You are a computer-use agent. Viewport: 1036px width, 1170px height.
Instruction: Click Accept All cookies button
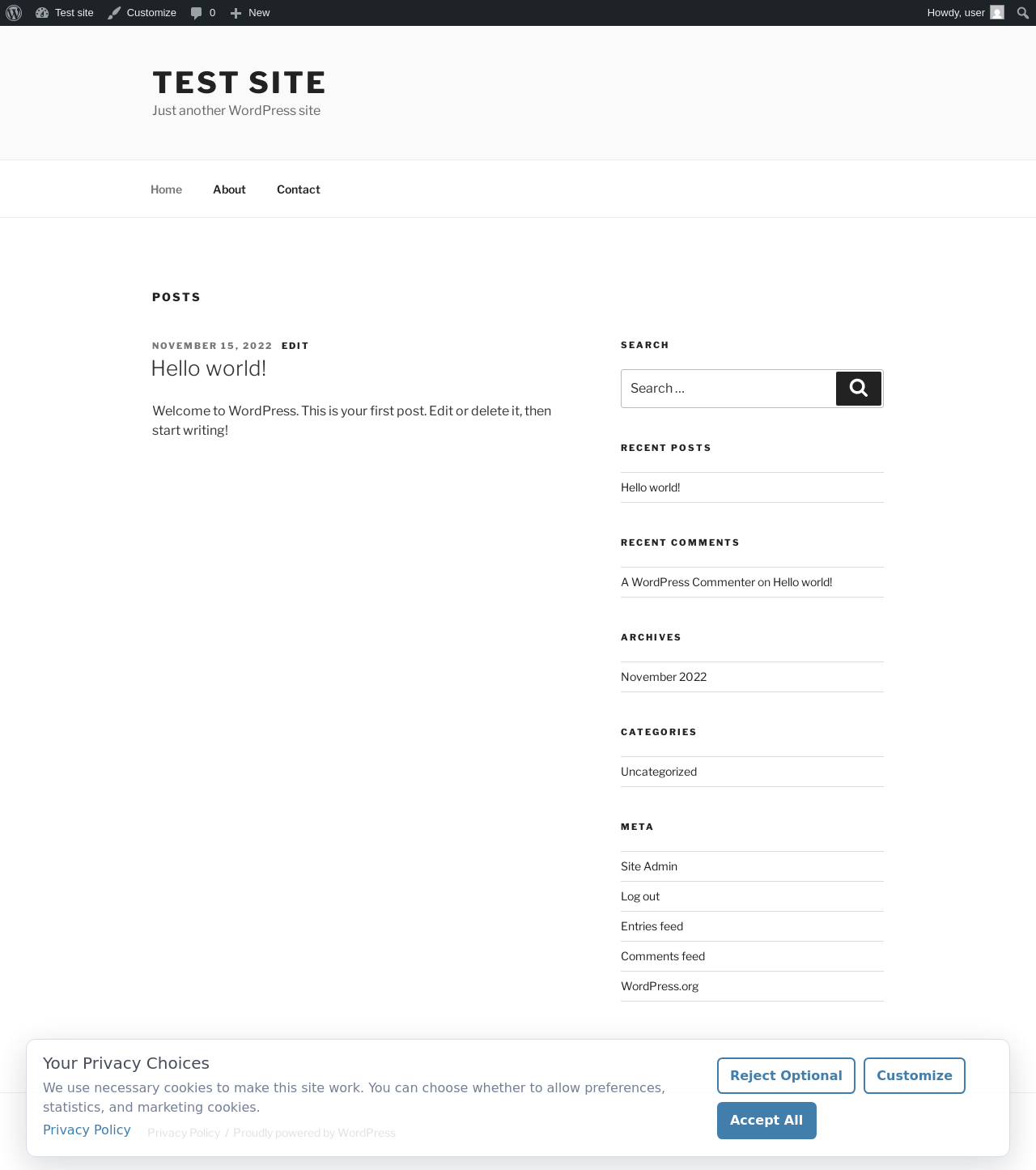[x=766, y=1121]
